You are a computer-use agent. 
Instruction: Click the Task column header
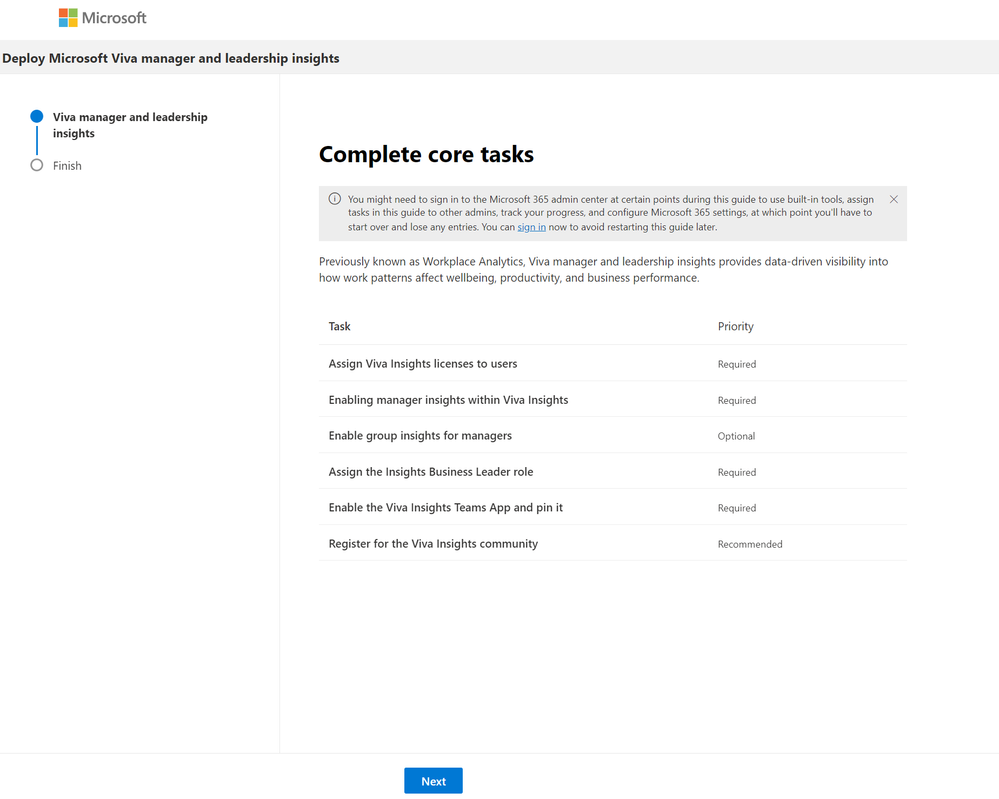[x=340, y=326]
